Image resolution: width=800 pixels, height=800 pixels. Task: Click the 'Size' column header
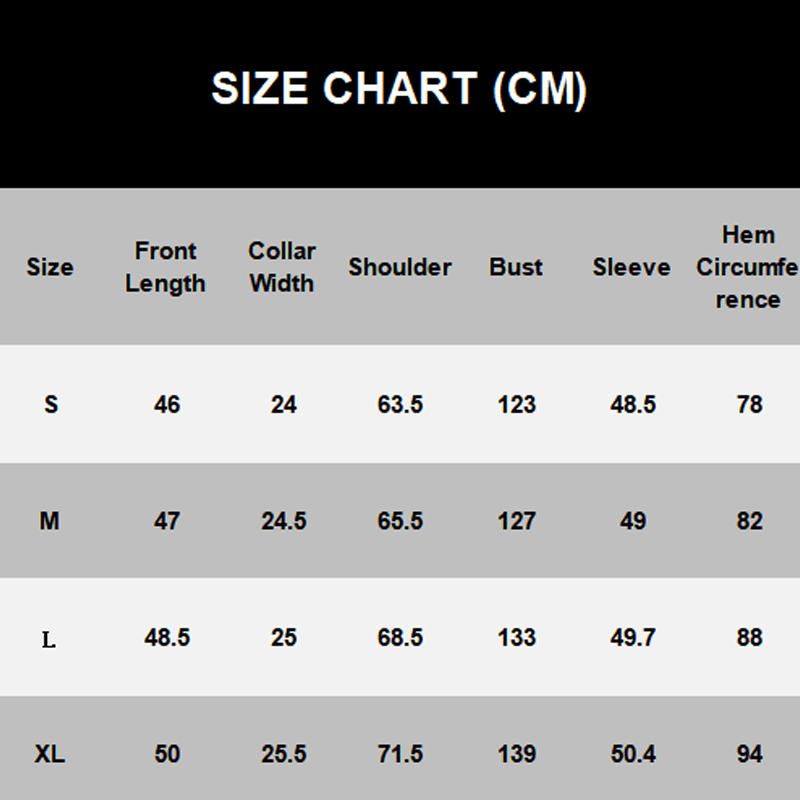click(50, 267)
